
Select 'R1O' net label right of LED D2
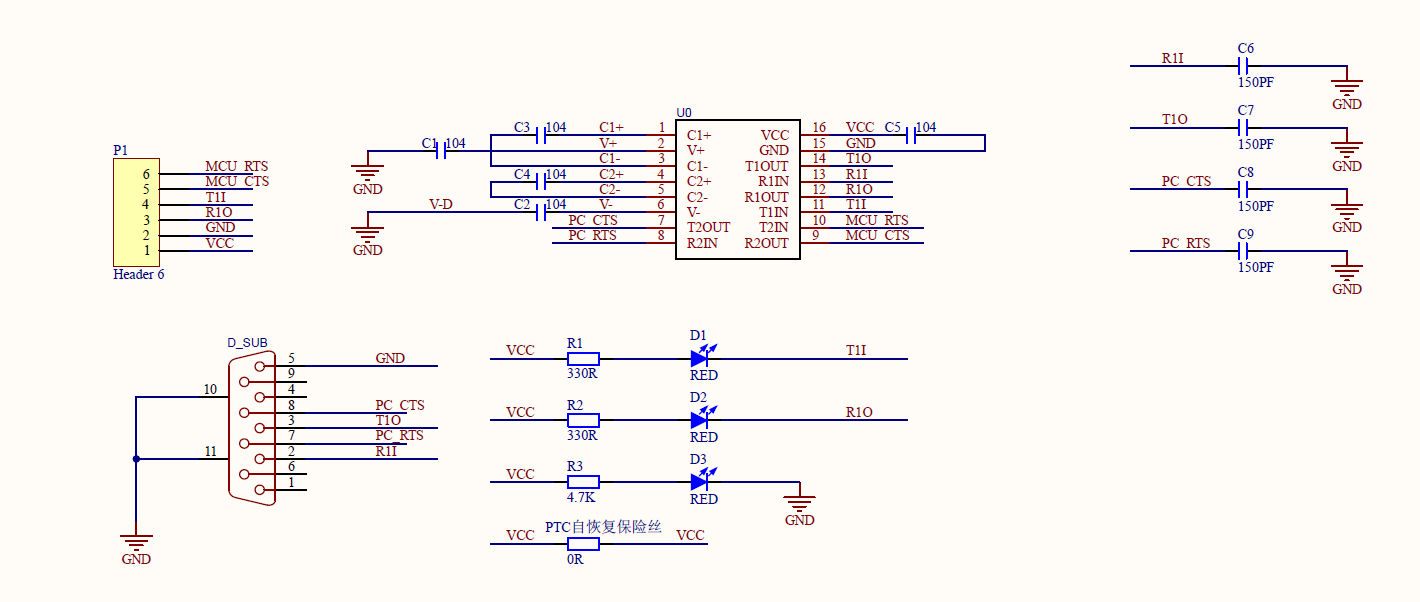(859, 412)
